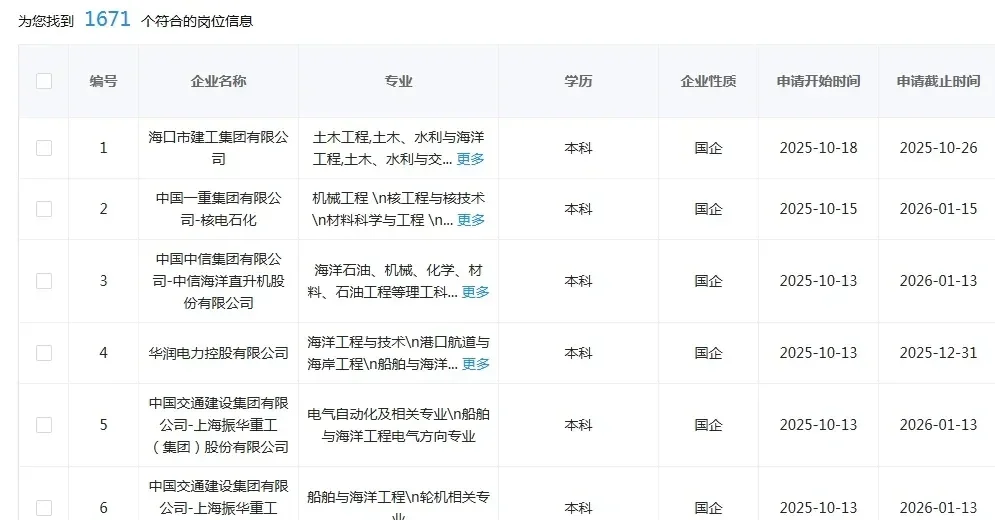Click the 申请截止时间 column header
This screenshot has height=520, width=995.
[x=939, y=81]
